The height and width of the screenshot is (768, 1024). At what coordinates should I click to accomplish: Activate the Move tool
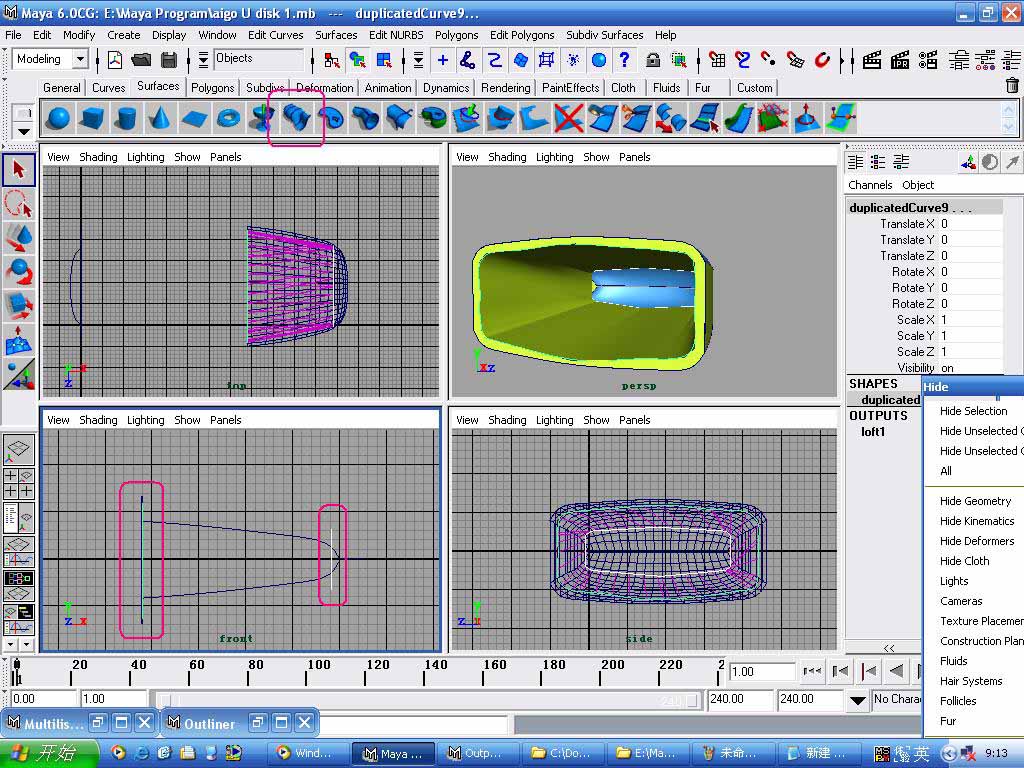pos(18,238)
